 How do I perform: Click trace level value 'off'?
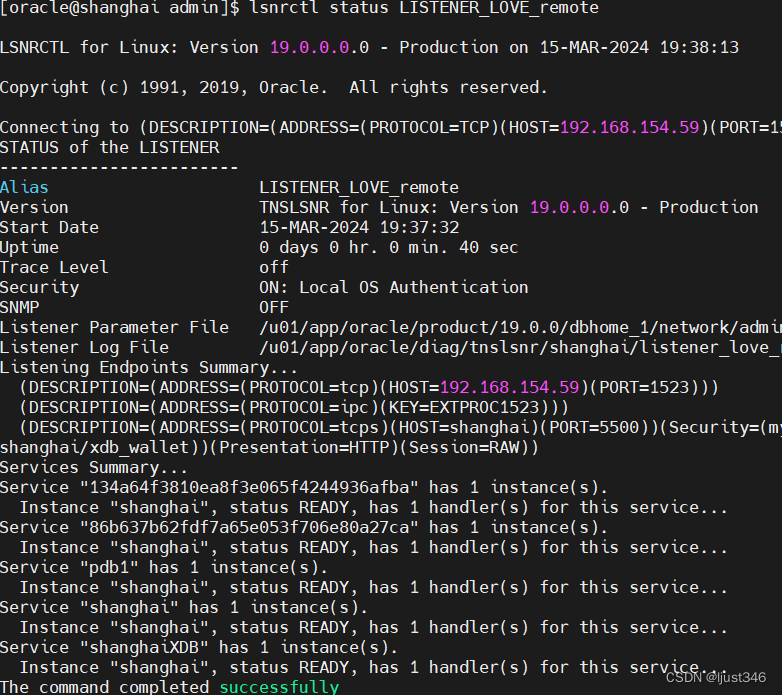pyautogui.click(x=274, y=267)
